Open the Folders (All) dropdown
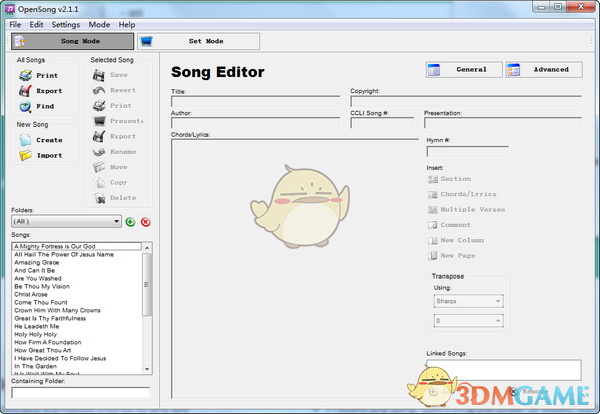Screen dimensions: 600x414 (67, 221)
